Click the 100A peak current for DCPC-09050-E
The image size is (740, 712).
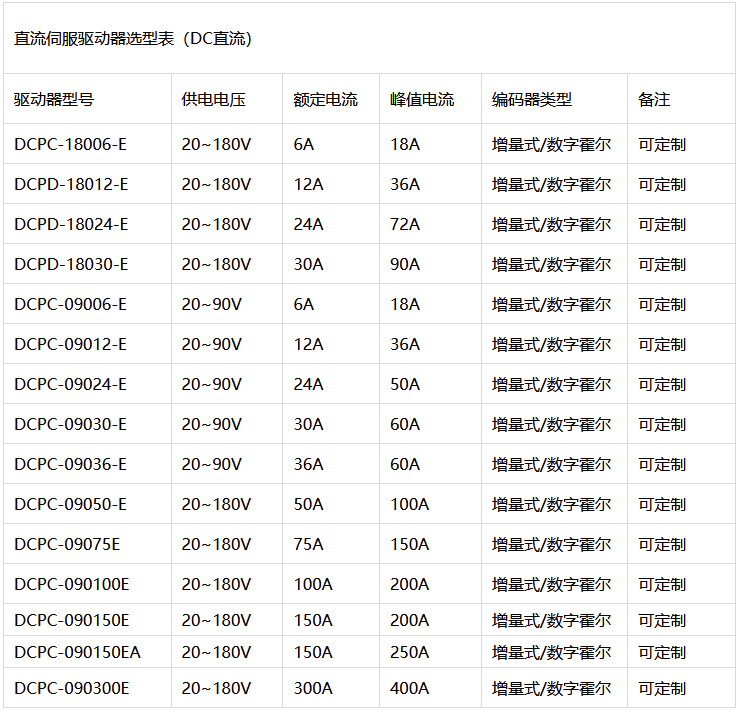pyautogui.click(x=409, y=504)
